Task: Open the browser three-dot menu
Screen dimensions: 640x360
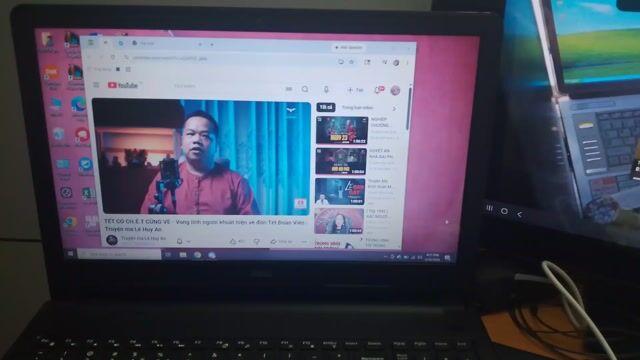Action: 407,63
